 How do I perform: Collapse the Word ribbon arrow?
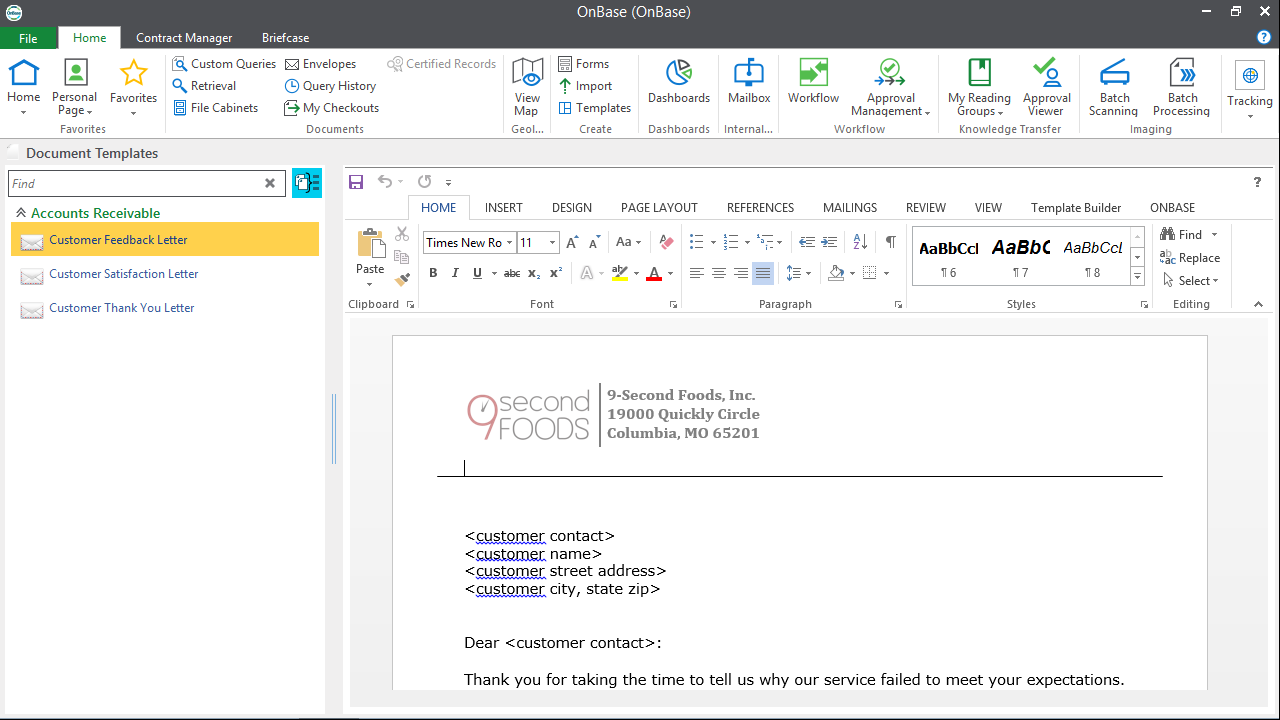coord(1258,304)
